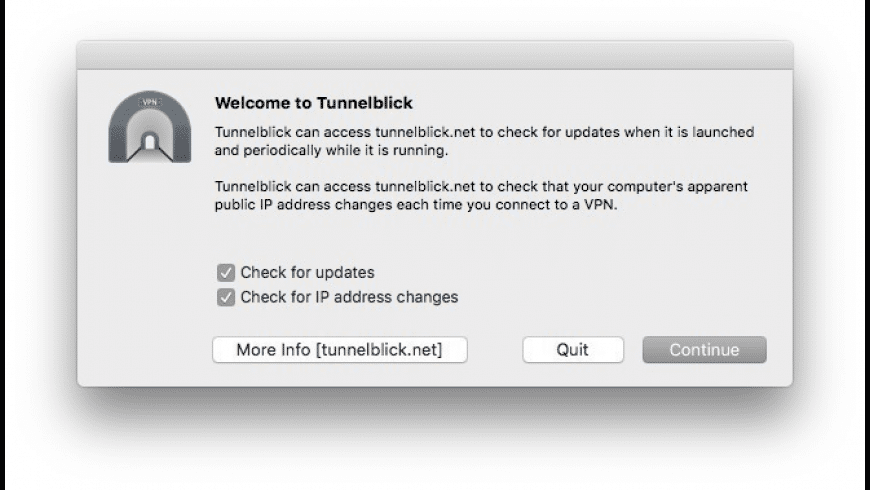Click the Tunnelblick tunnel app icon
The height and width of the screenshot is (490, 870).
(150, 127)
